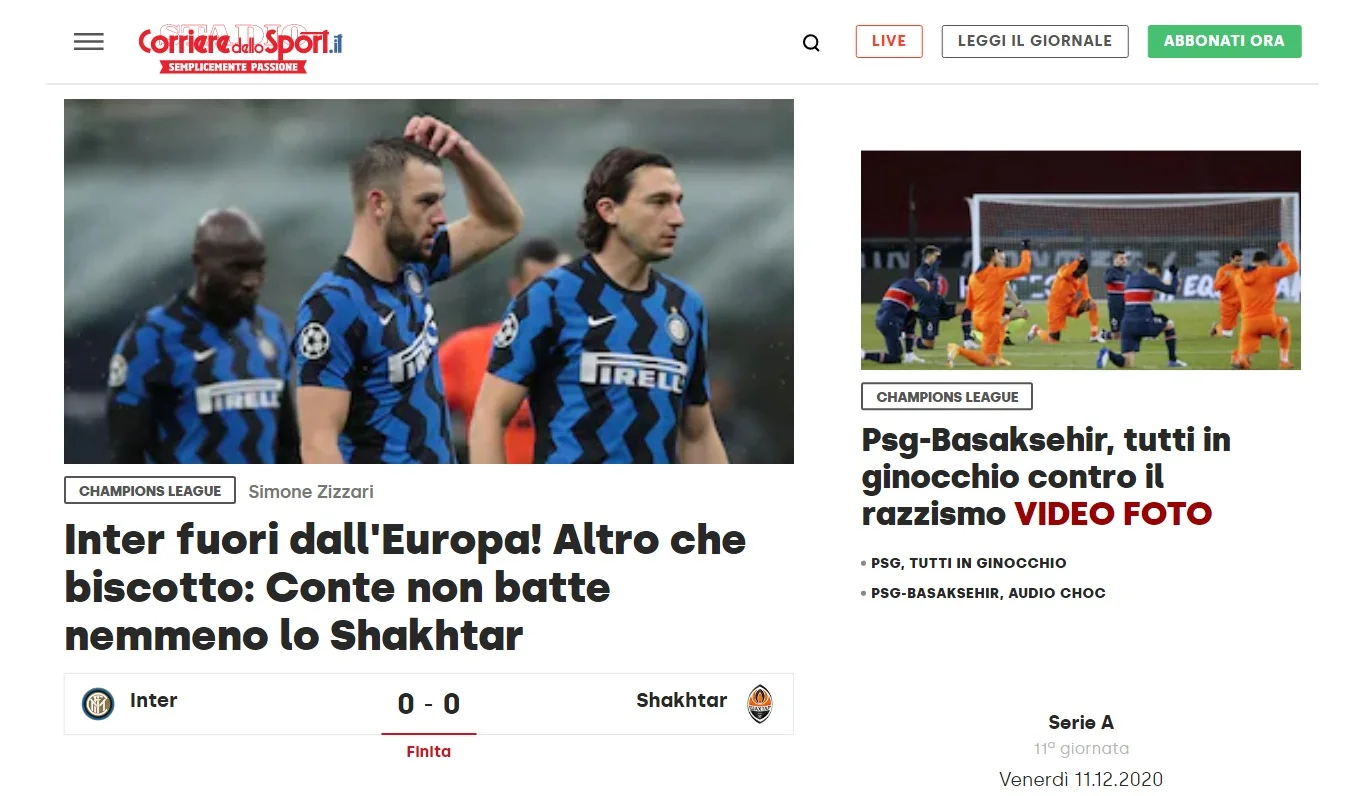Click the Shakhtar club crest icon

760,704
